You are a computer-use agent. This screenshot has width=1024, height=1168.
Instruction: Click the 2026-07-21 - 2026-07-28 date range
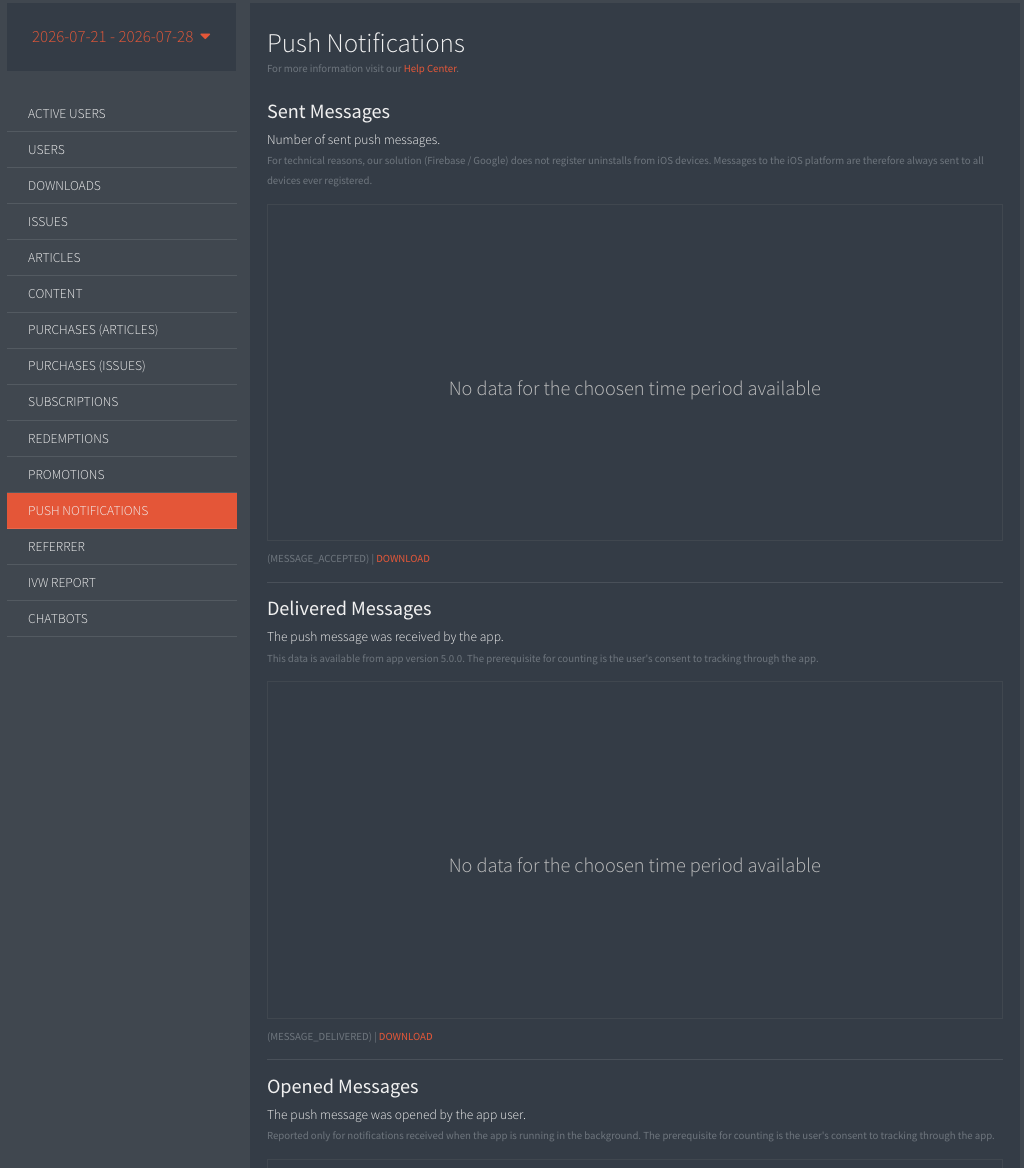(x=112, y=36)
